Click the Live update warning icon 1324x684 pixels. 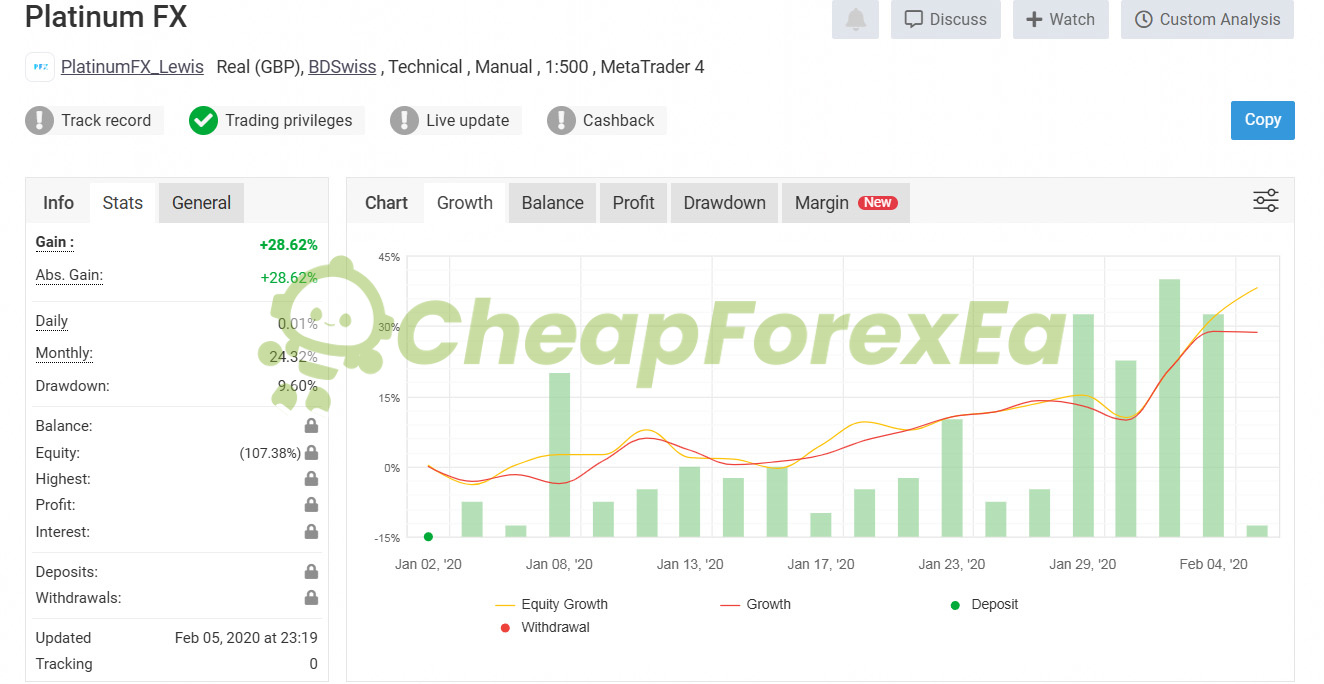point(404,121)
